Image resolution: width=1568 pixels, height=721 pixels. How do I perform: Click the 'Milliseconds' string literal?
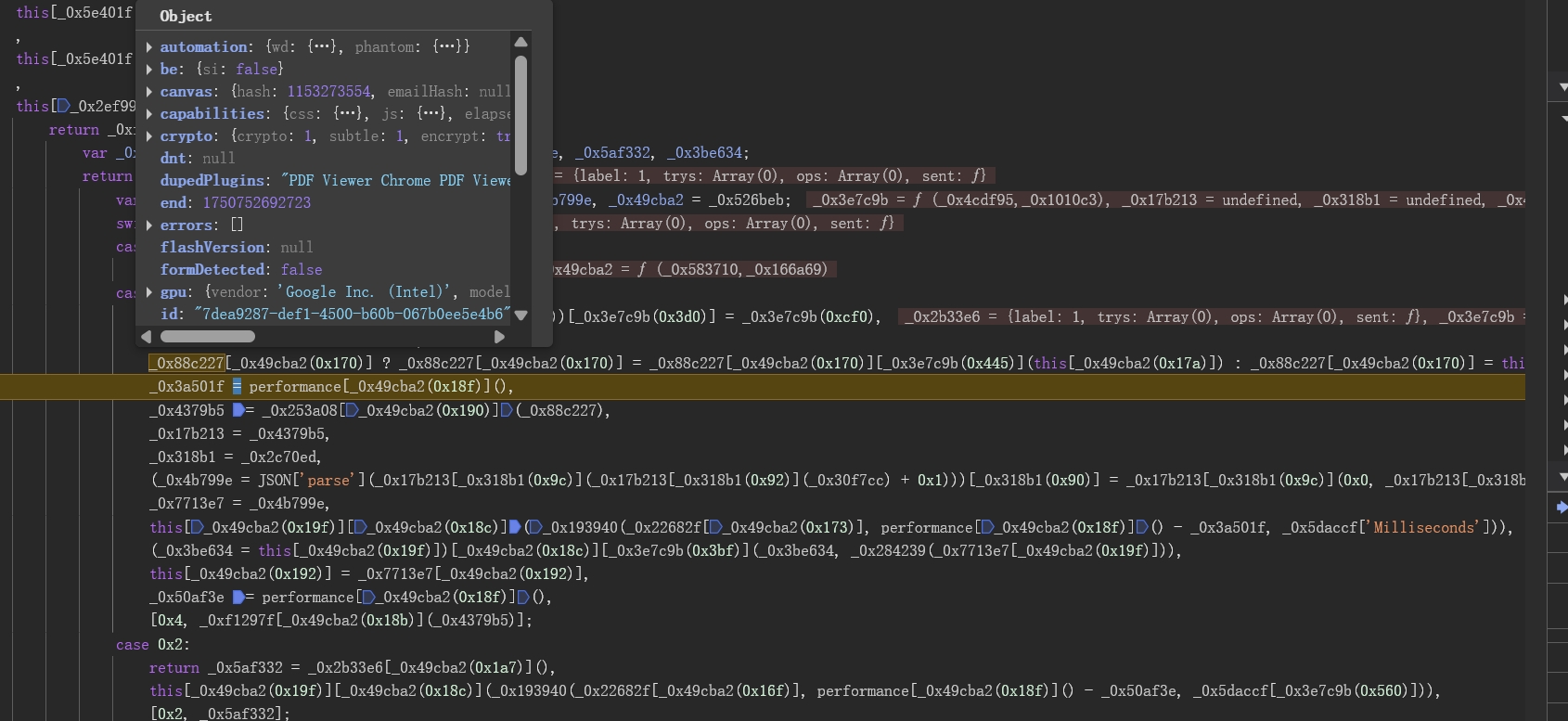coord(1422,527)
